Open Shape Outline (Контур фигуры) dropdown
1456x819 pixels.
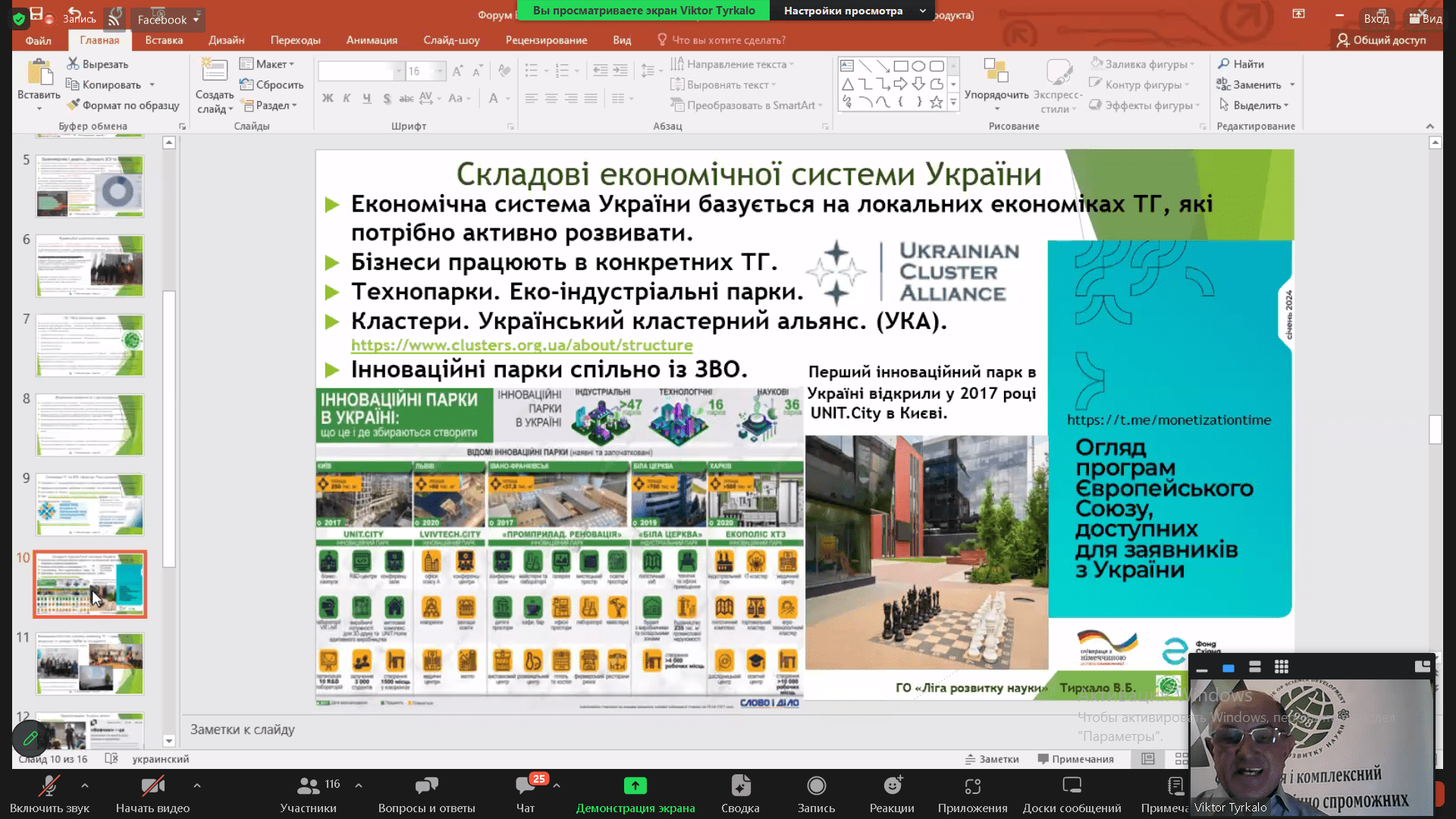point(1140,84)
